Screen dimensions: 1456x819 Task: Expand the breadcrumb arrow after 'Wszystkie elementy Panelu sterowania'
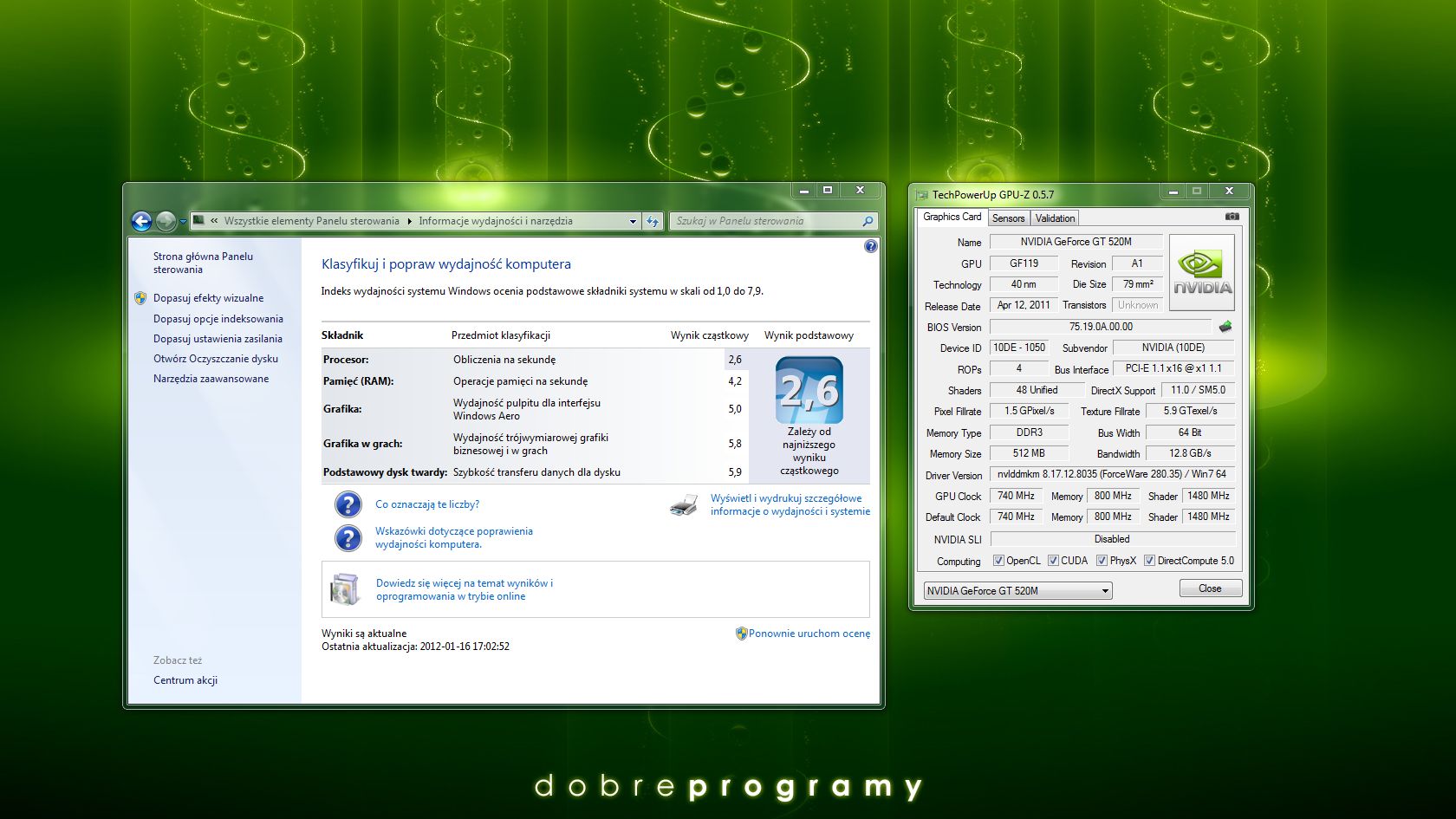(409, 221)
